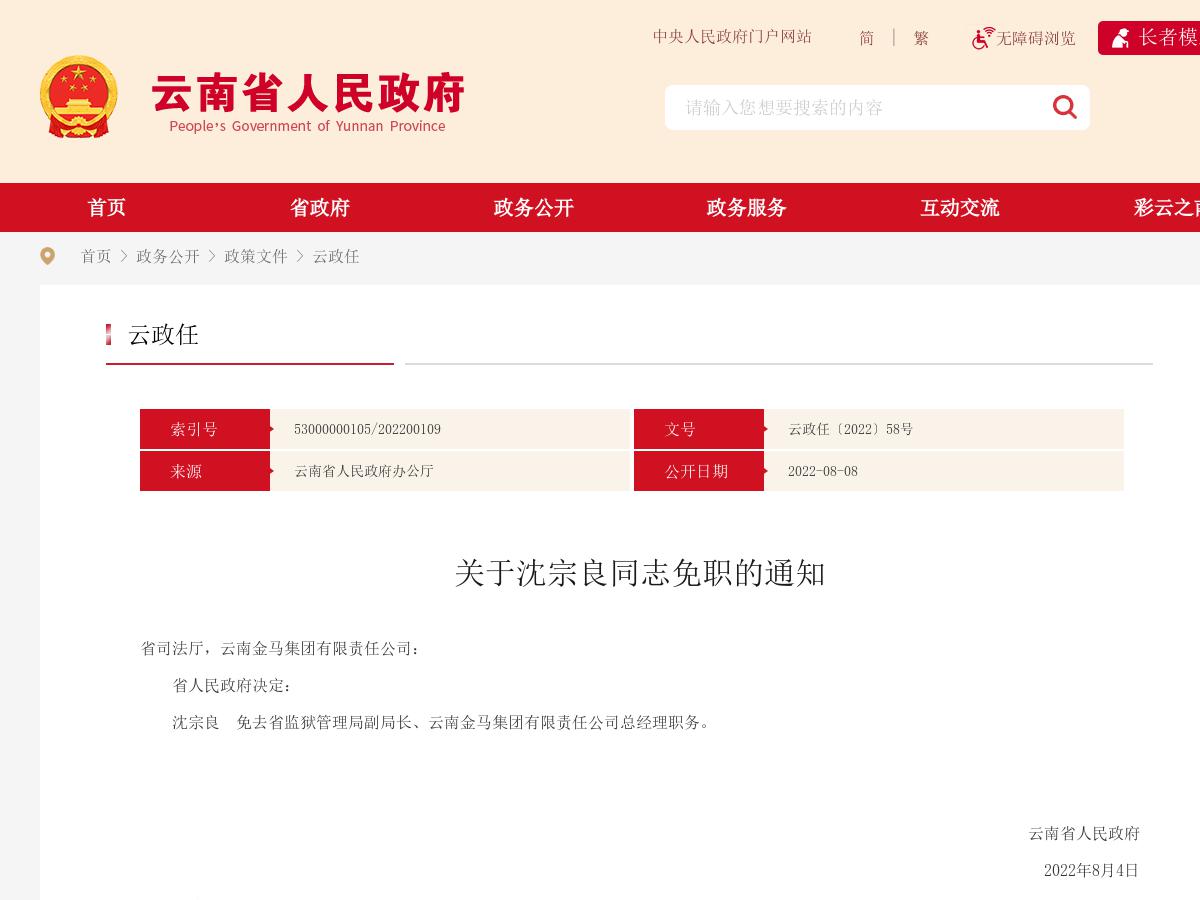Go to 首页 in breadcrumb
The width and height of the screenshot is (1200, 900).
[x=96, y=256]
